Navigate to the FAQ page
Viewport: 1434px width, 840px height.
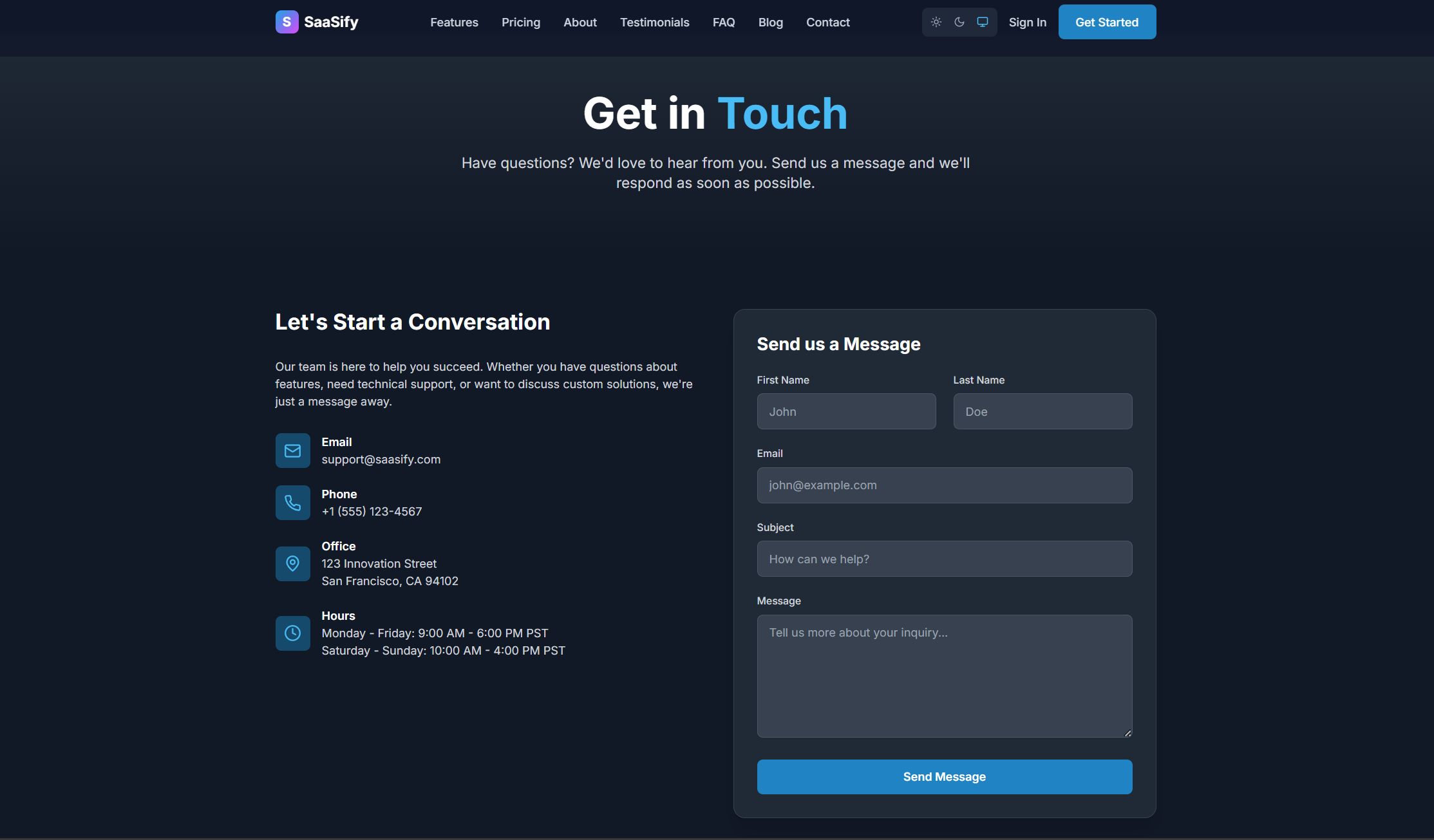coord(723,23)
